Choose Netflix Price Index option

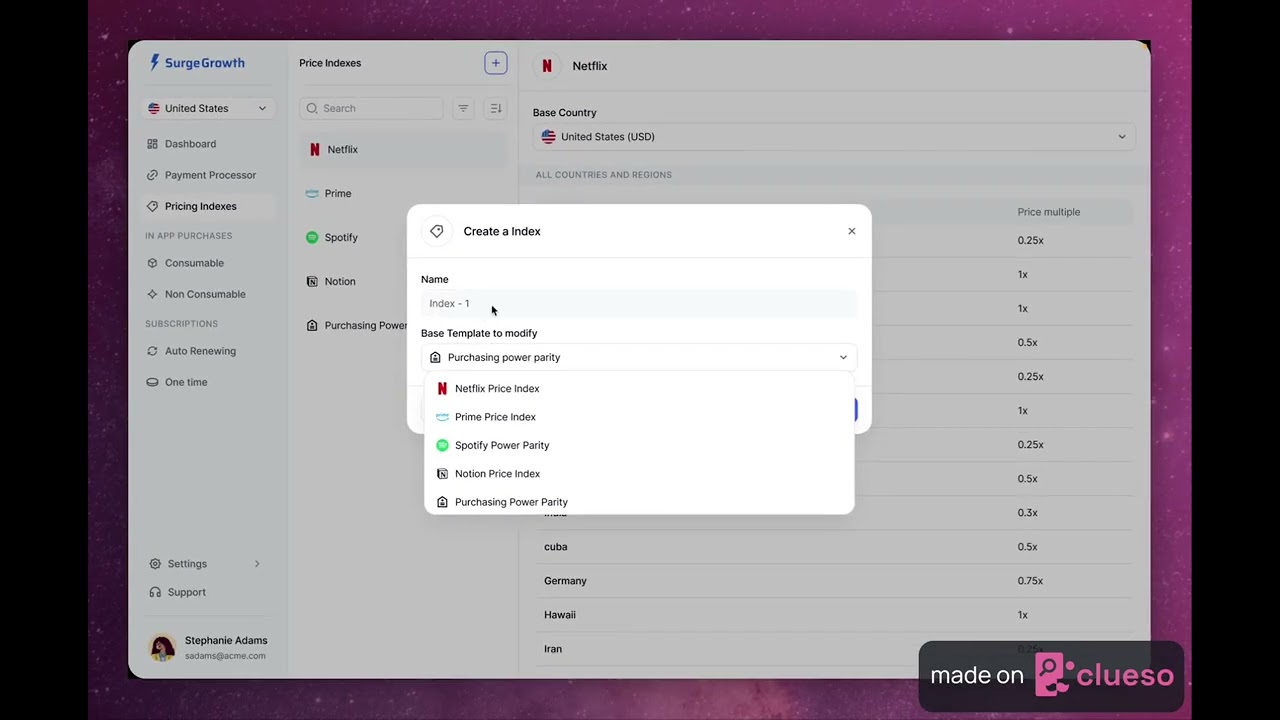coord(639,388)
